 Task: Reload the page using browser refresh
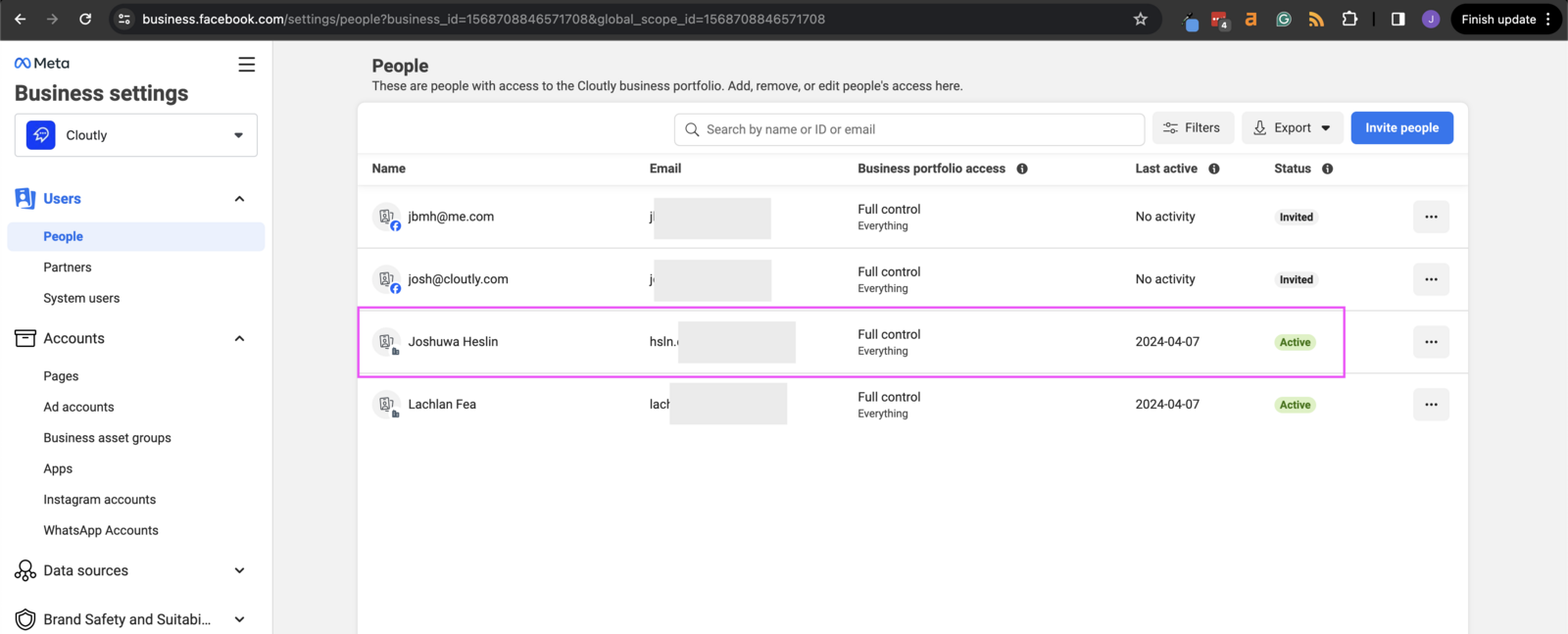(85, 20)
